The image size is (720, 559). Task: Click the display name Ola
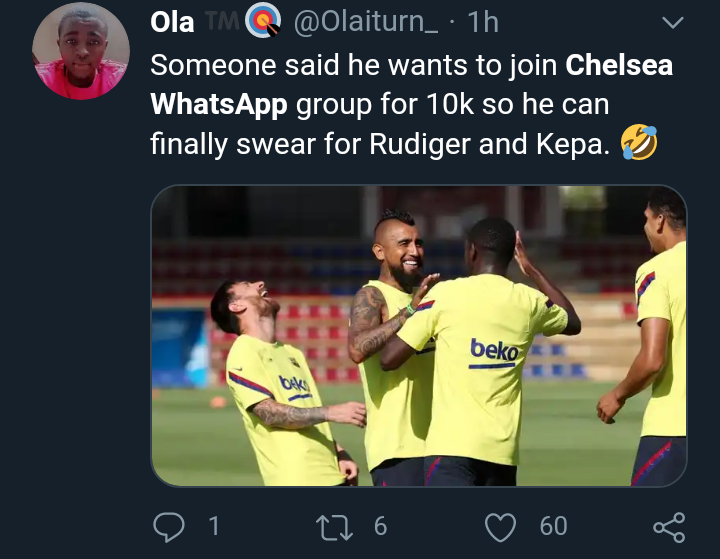(x=172, y=22)
